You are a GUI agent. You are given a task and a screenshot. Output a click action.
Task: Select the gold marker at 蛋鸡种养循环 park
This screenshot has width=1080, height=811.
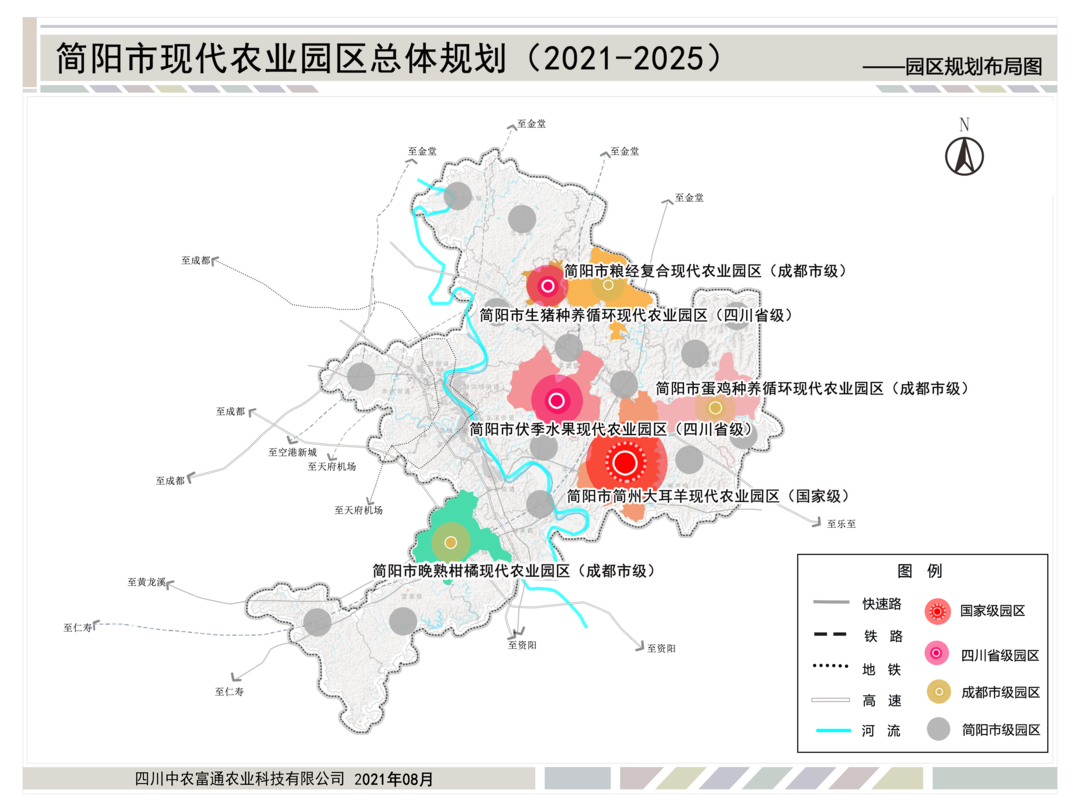pos(715,408)
